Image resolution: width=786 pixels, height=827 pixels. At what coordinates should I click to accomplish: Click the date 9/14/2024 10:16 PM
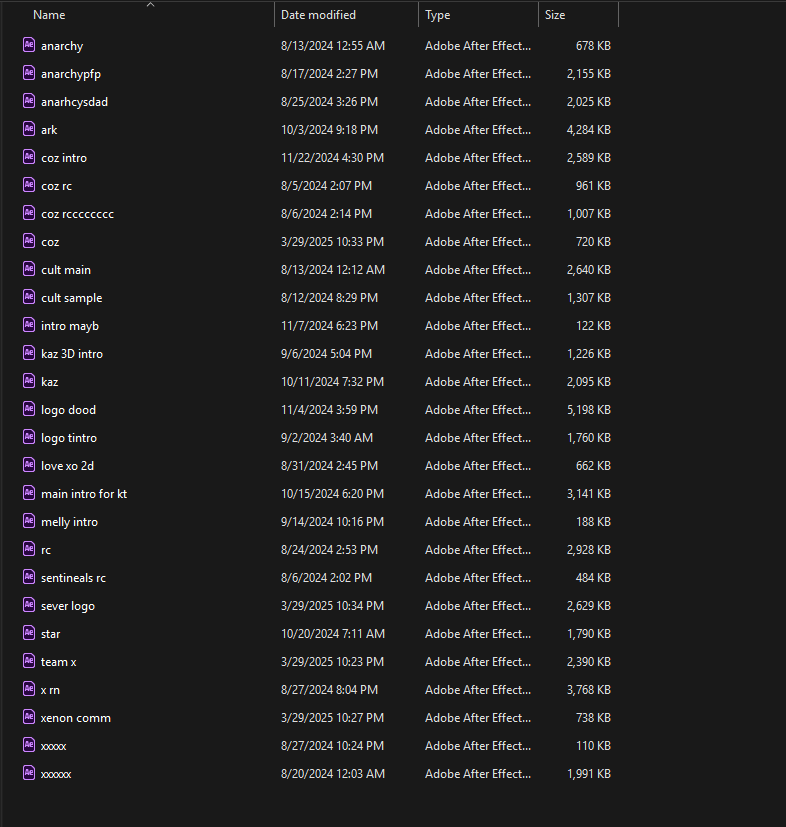click(332, 522)
